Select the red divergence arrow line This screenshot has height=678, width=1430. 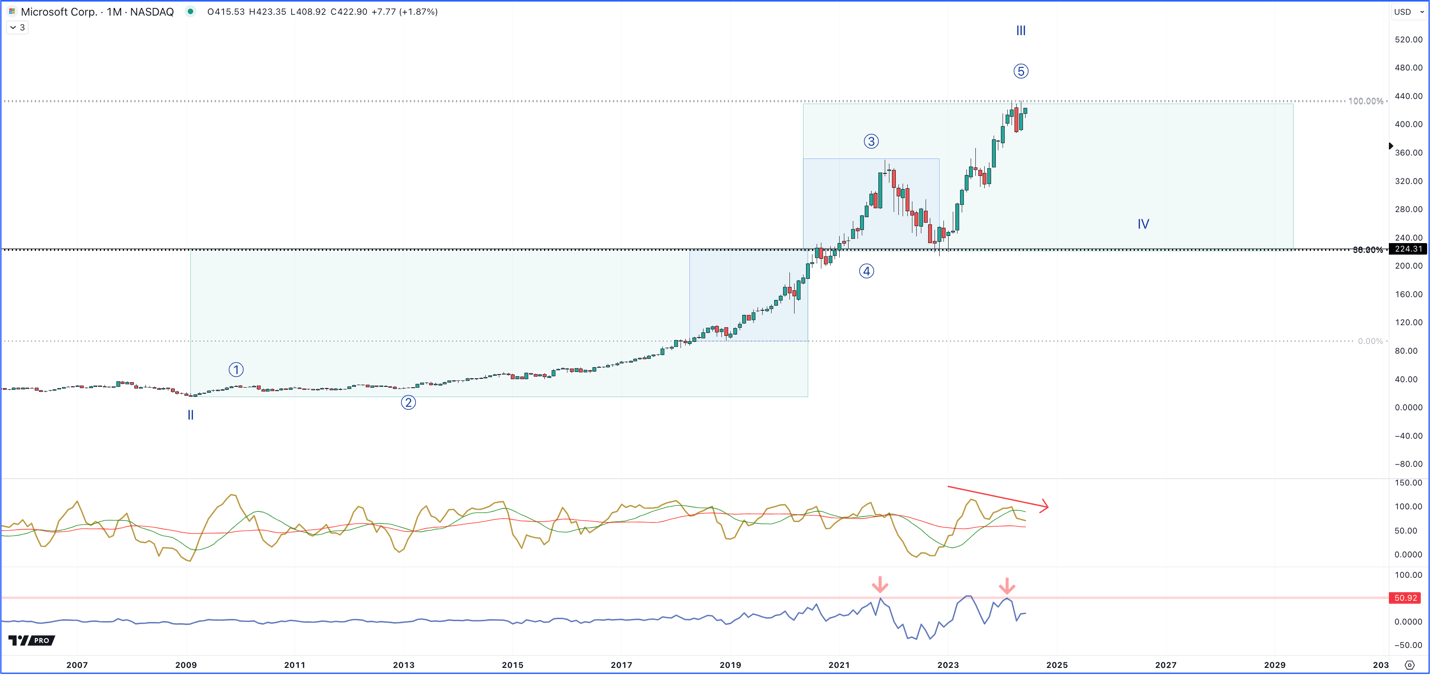point(998,498)
